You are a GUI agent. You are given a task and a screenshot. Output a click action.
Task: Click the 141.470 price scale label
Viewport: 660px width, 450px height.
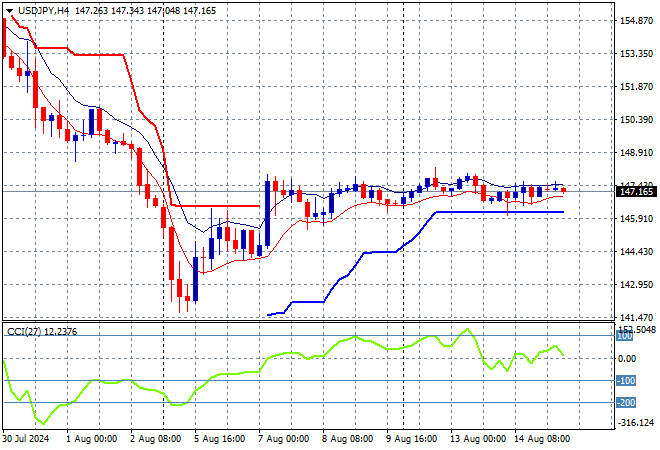click(x=636, y=317)
